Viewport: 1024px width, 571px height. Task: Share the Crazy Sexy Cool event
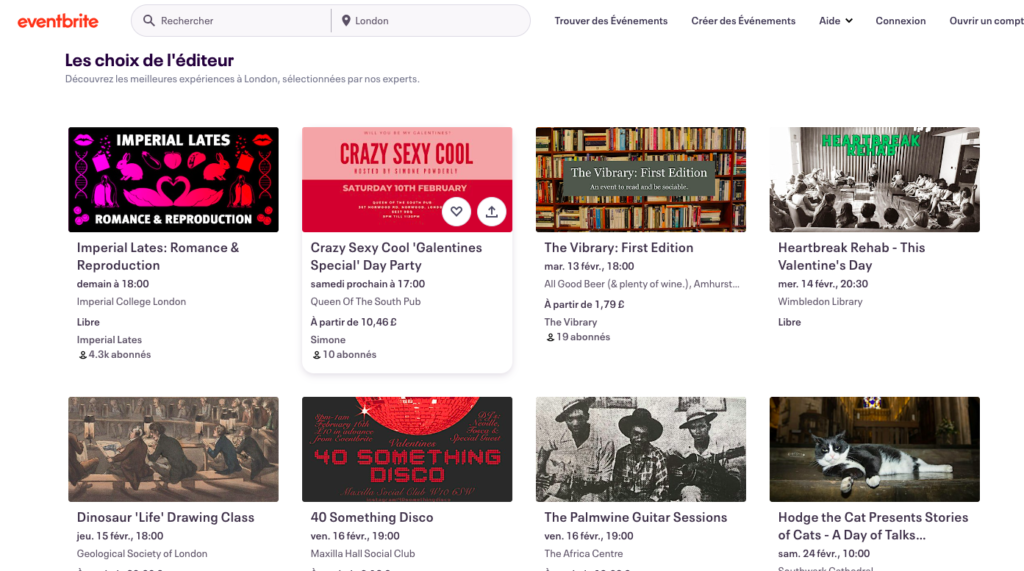coord(491,211)
